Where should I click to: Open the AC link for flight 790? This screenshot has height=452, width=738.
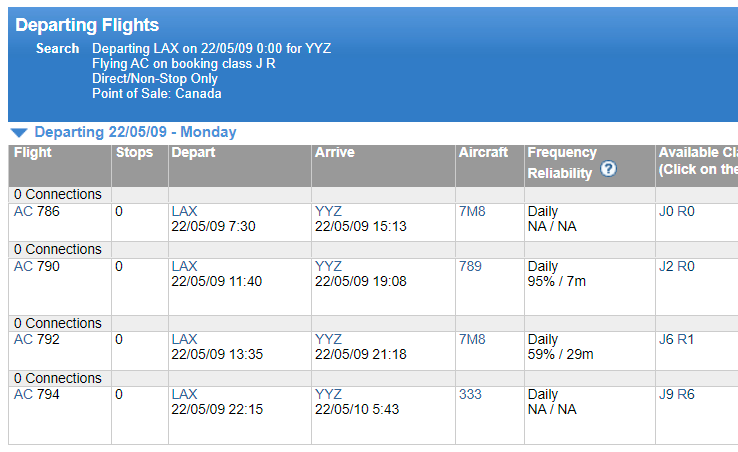point(23,267)
